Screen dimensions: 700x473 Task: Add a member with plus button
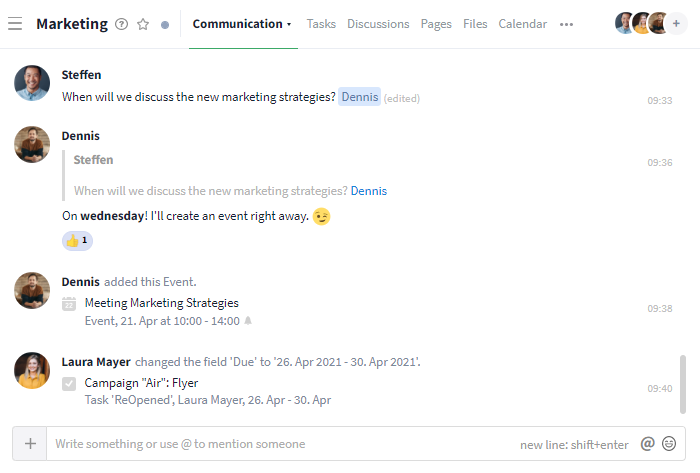pyautogui.click(x=676, y=24)
